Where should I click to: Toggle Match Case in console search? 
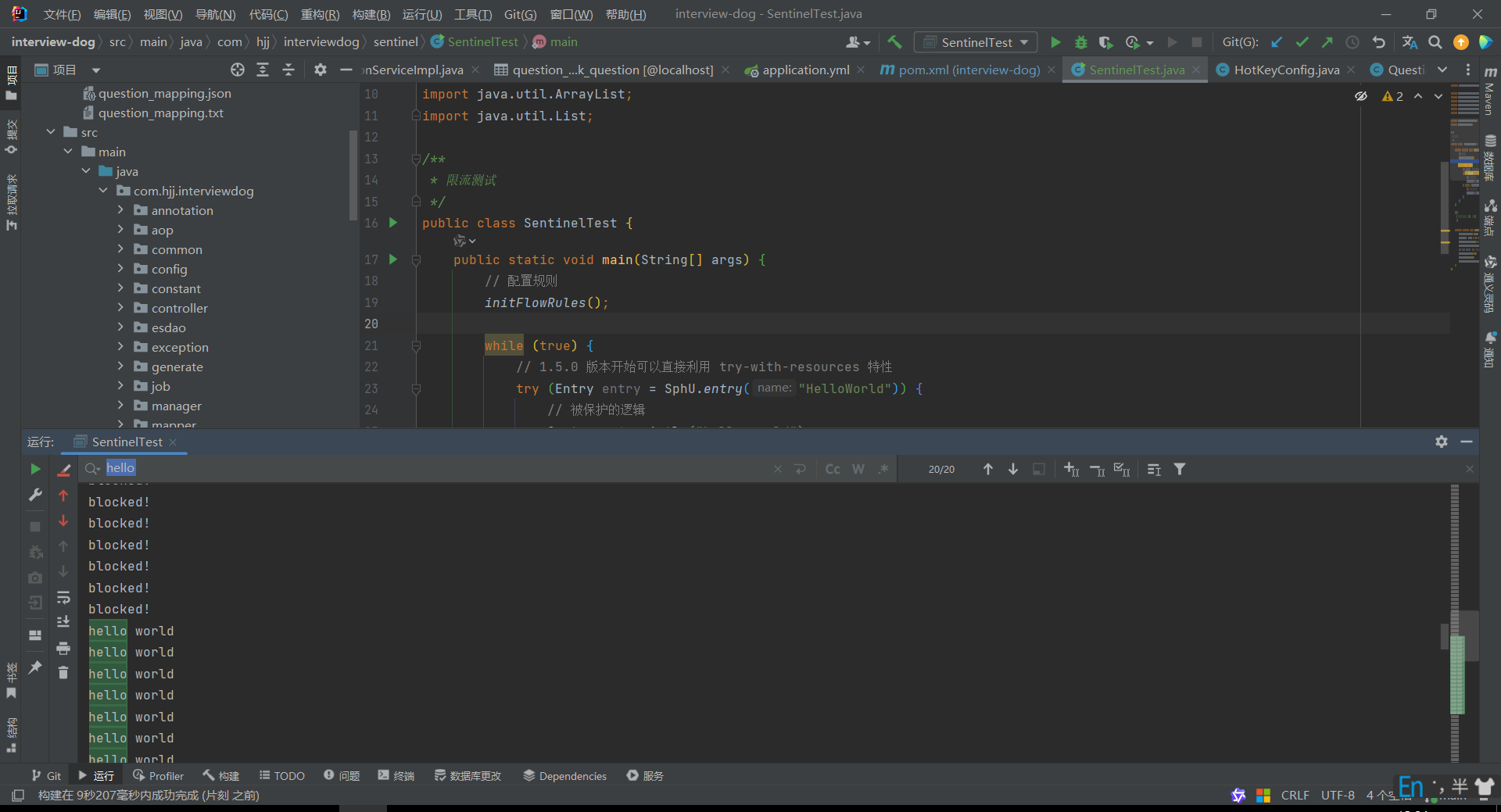[x=833, y=469]
